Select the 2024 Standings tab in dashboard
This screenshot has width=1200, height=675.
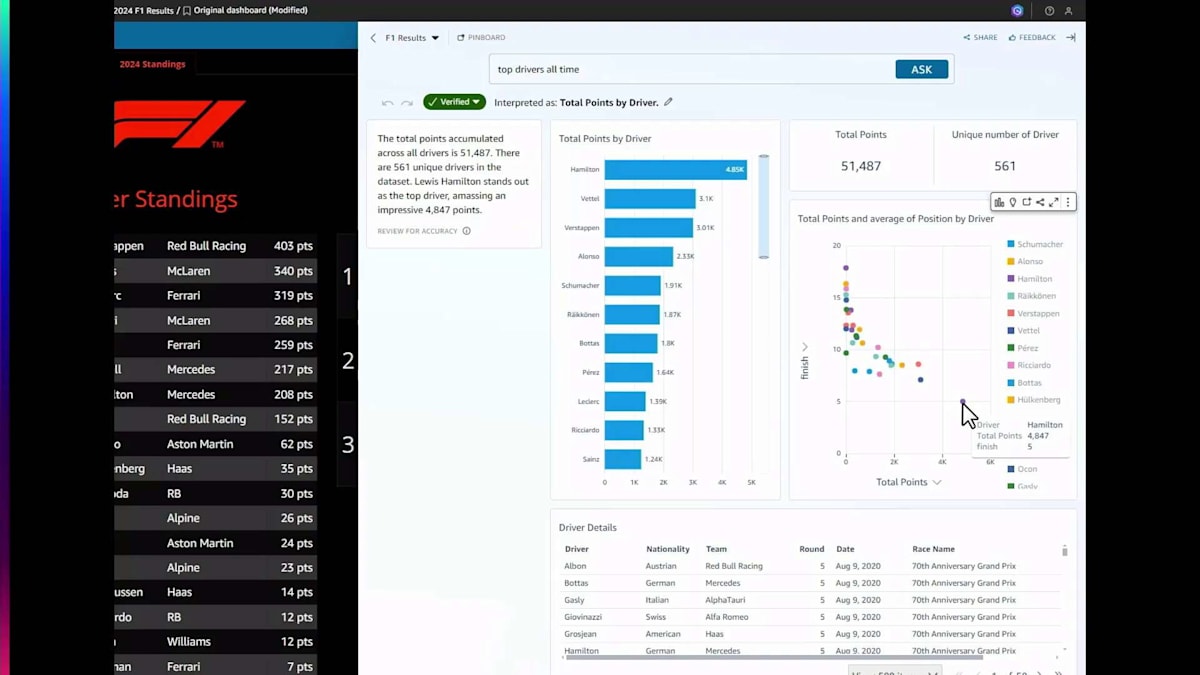coord(152,64)
